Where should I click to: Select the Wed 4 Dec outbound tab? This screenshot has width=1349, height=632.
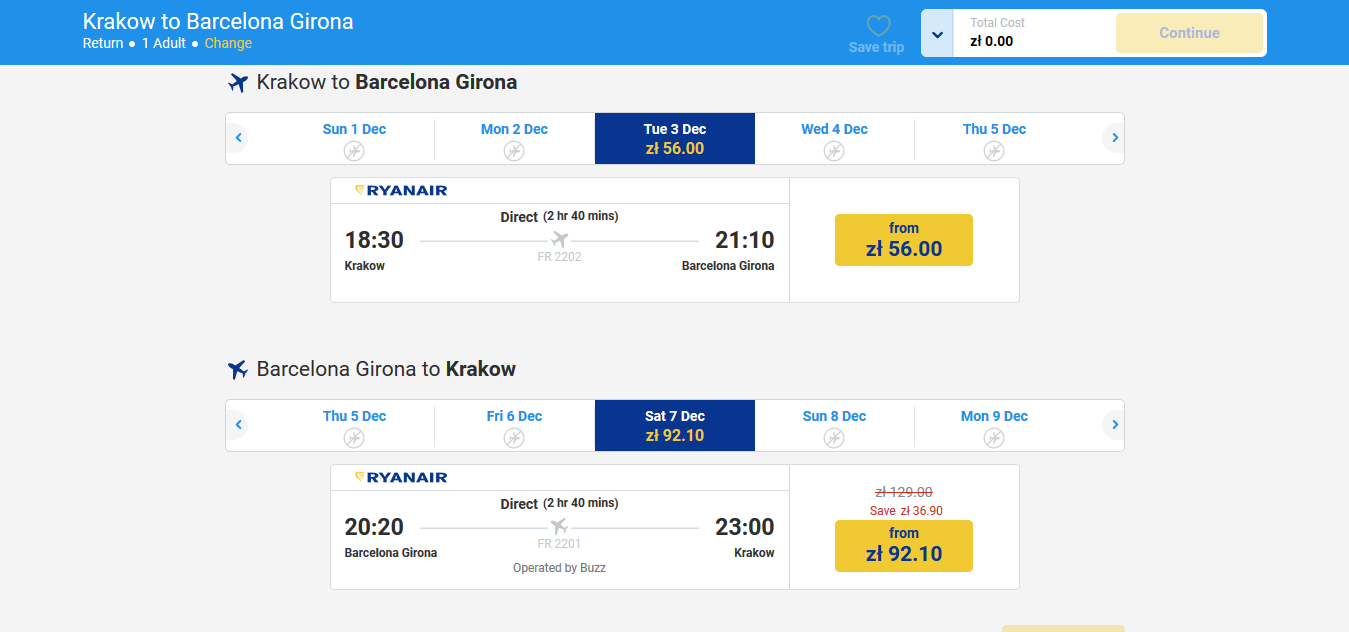[x=834, y=139]
